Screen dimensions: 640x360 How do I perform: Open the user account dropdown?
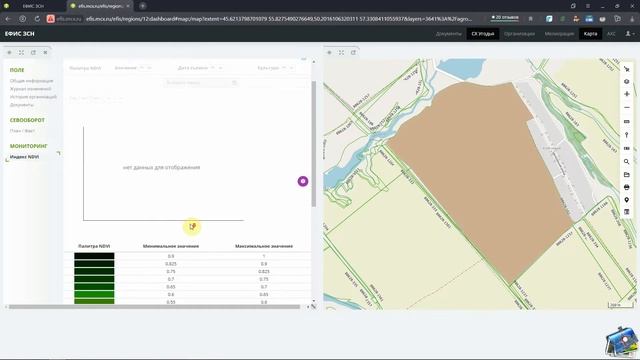tap(630, 34)
